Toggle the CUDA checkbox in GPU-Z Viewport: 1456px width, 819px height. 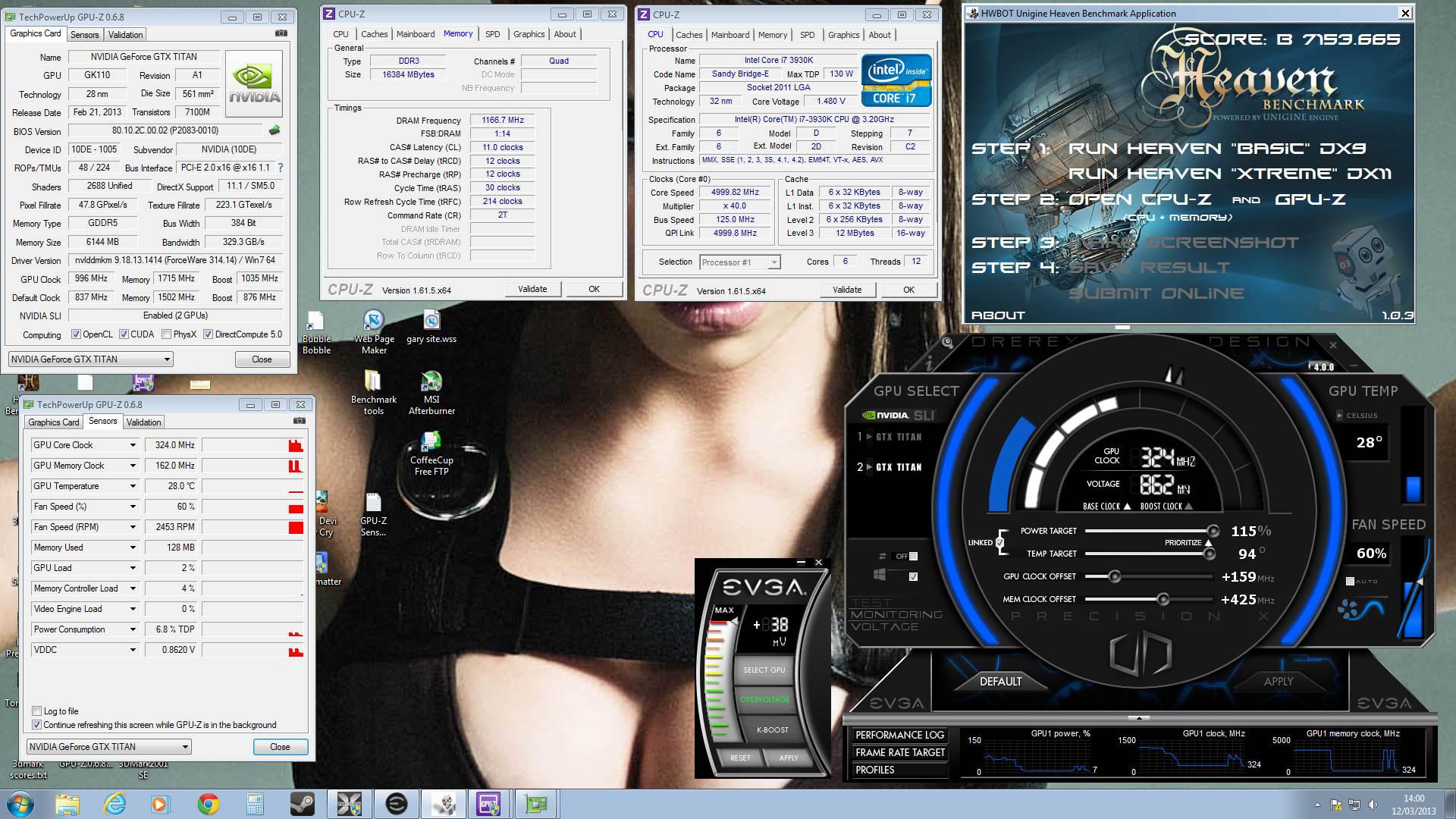tap(123, 334)
